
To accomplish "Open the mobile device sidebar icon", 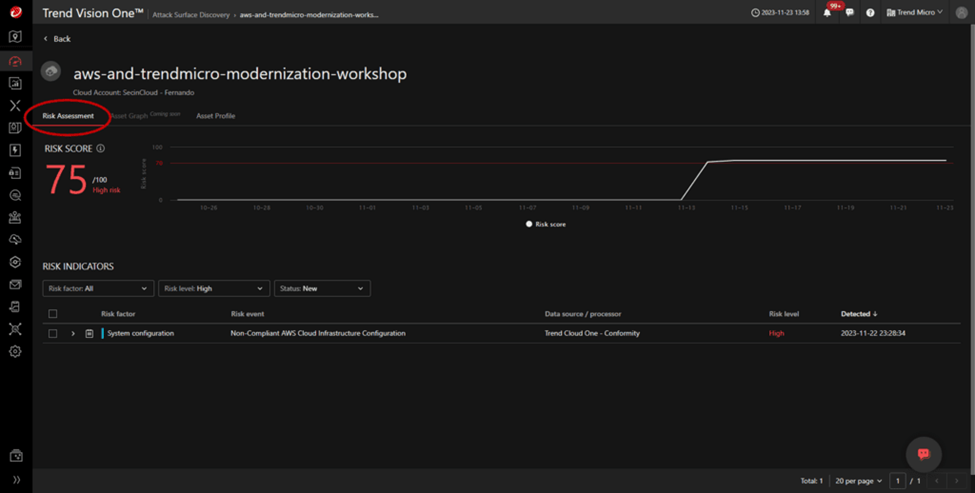I will [x=16, y=306].
